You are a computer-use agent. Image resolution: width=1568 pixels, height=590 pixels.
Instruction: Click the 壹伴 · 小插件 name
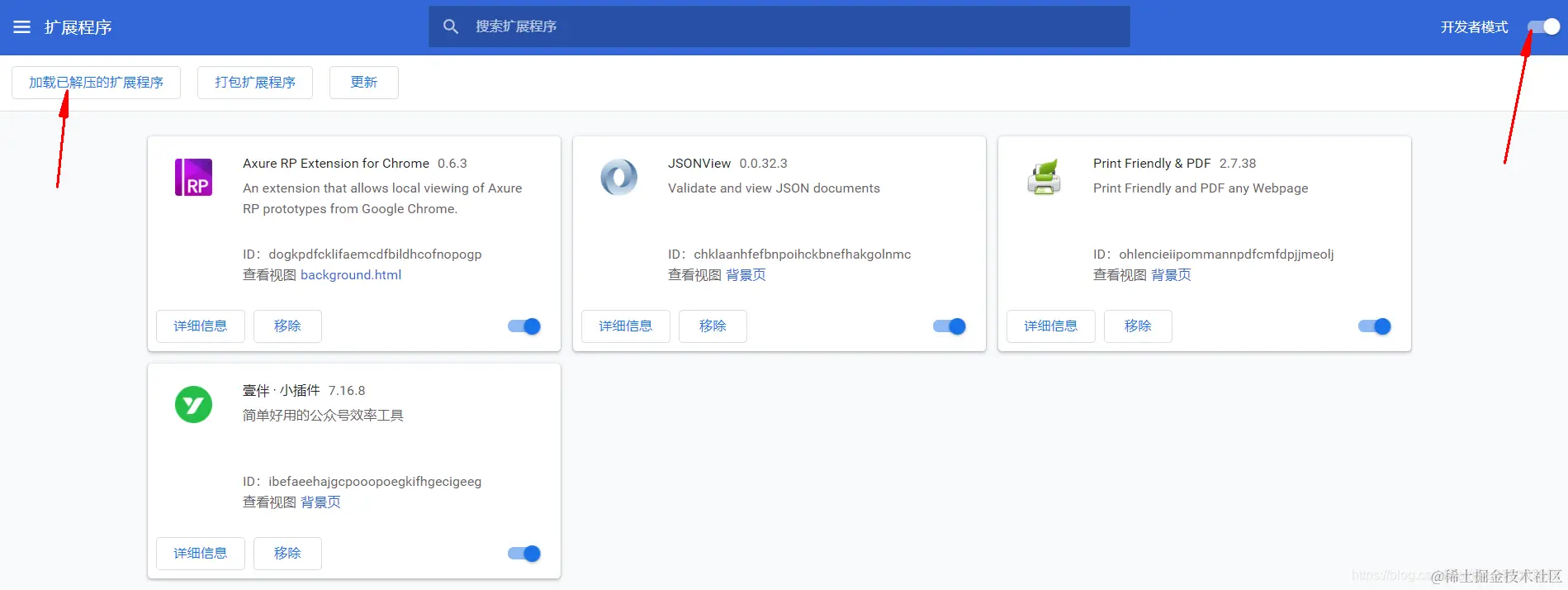[x=281, y=391]
